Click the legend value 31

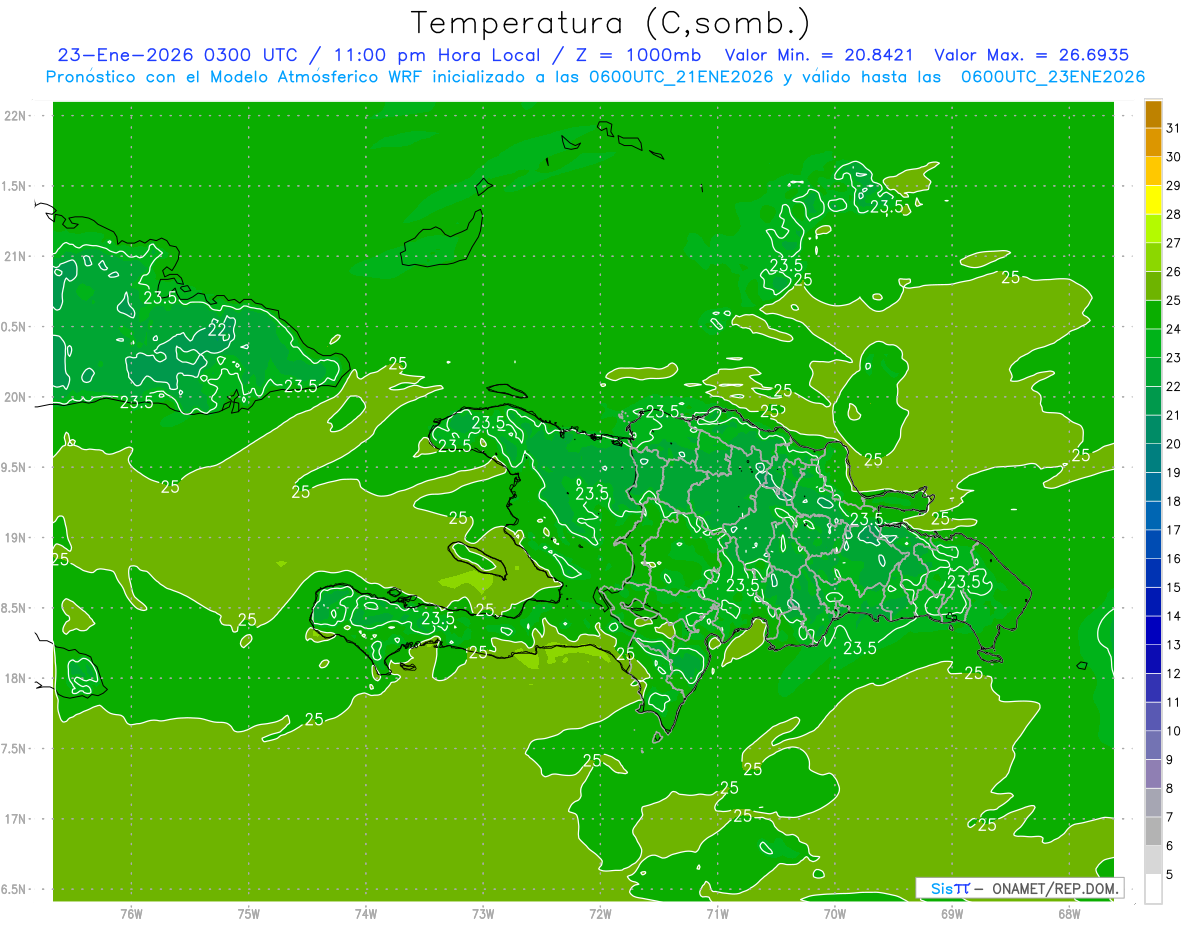click(x=1174, y=128)
